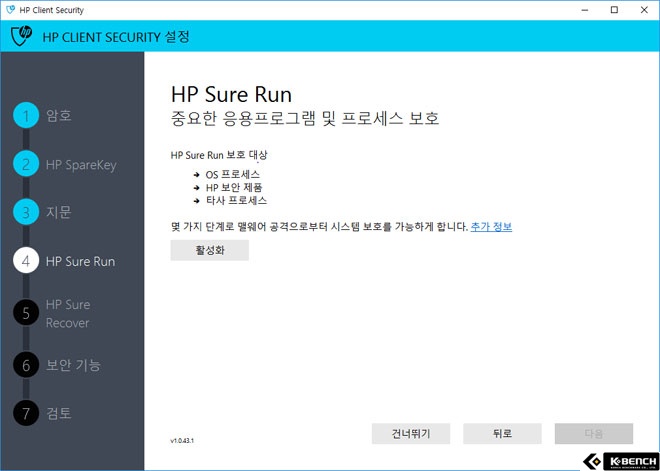660x471 pixels.
Task: Select the 검토 step label
Action: click(59, 413)
